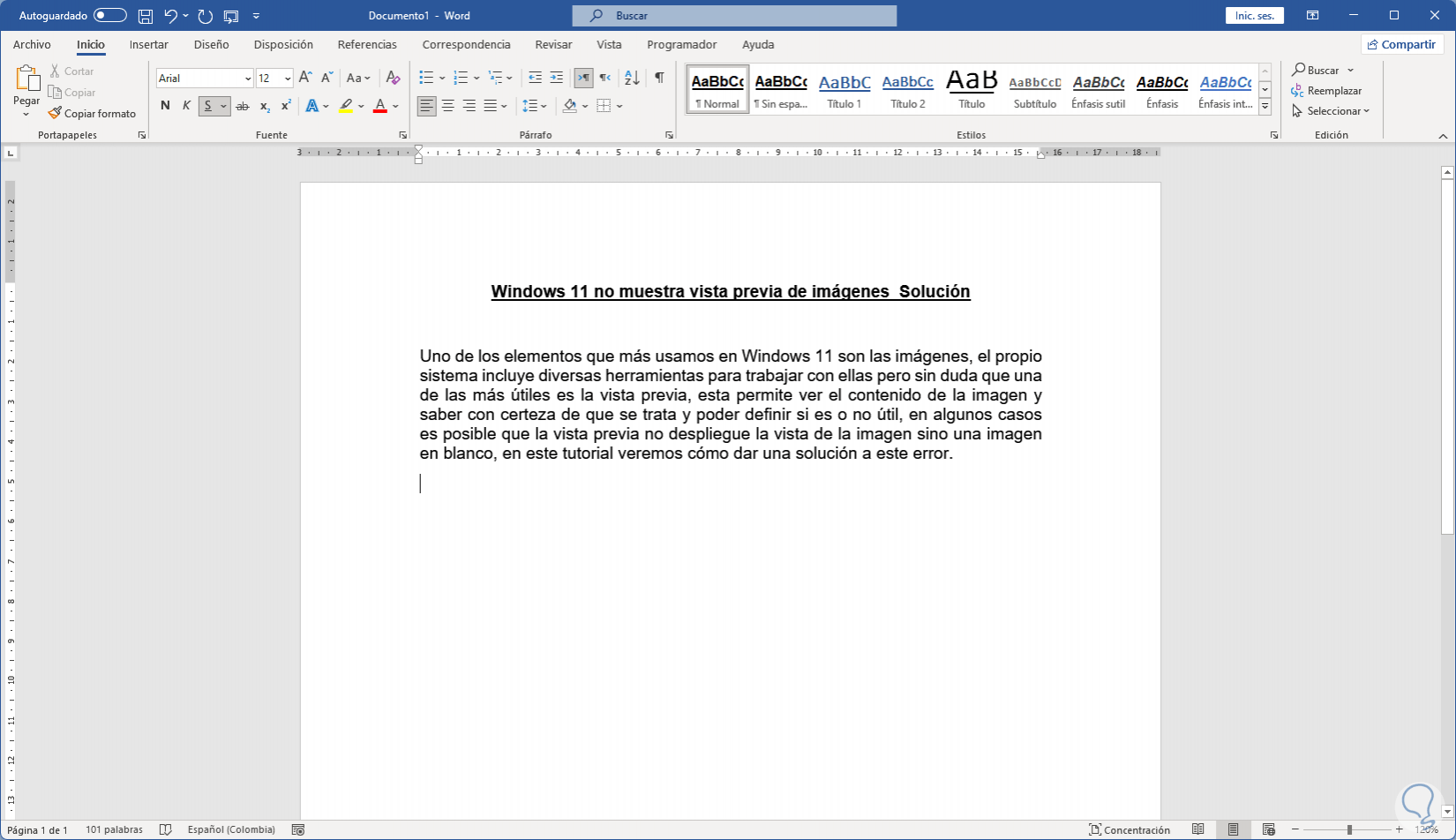Expand the styles gallery More arrow
Viewport: 1456px width, 840px height.
click(x=1265, y=107)
